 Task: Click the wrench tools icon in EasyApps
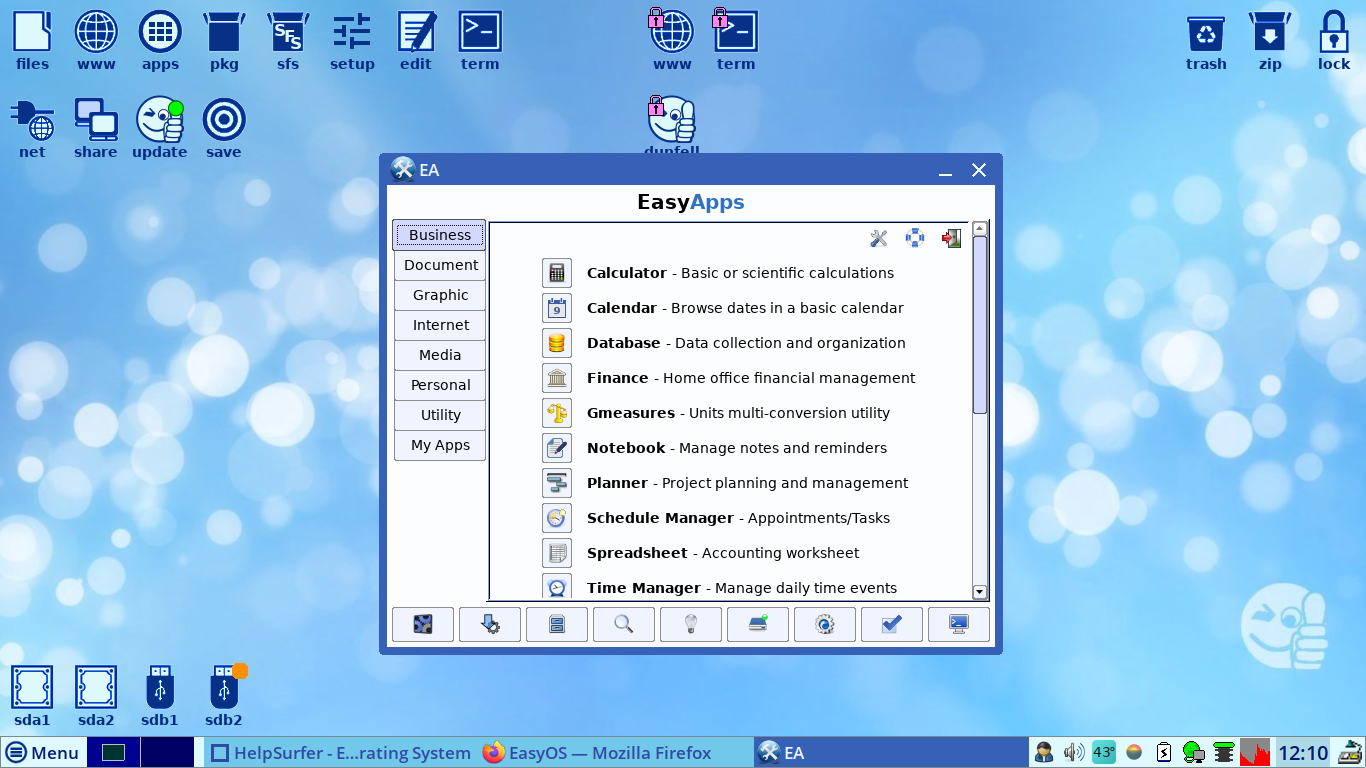(879, 238)
